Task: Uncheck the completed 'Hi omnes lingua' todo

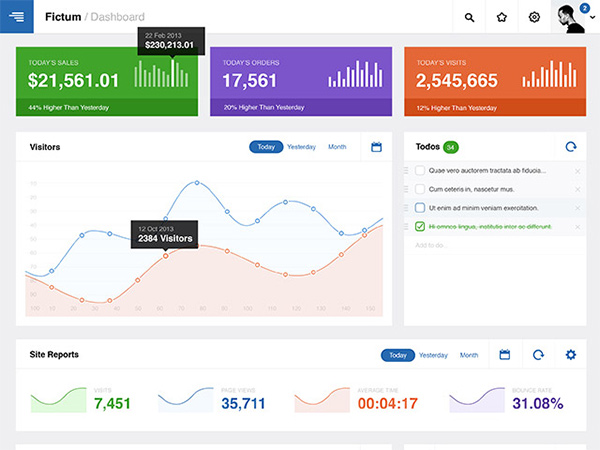Action: click(420, 227)
